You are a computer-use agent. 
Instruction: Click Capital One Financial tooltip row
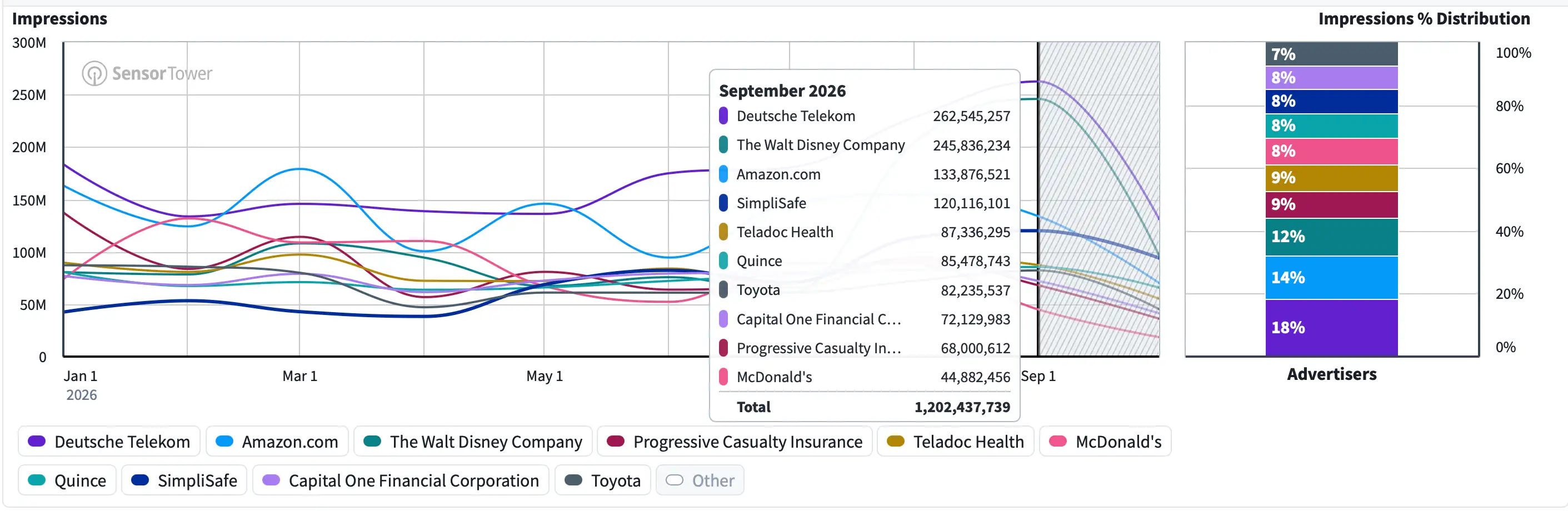coord(865,319)
